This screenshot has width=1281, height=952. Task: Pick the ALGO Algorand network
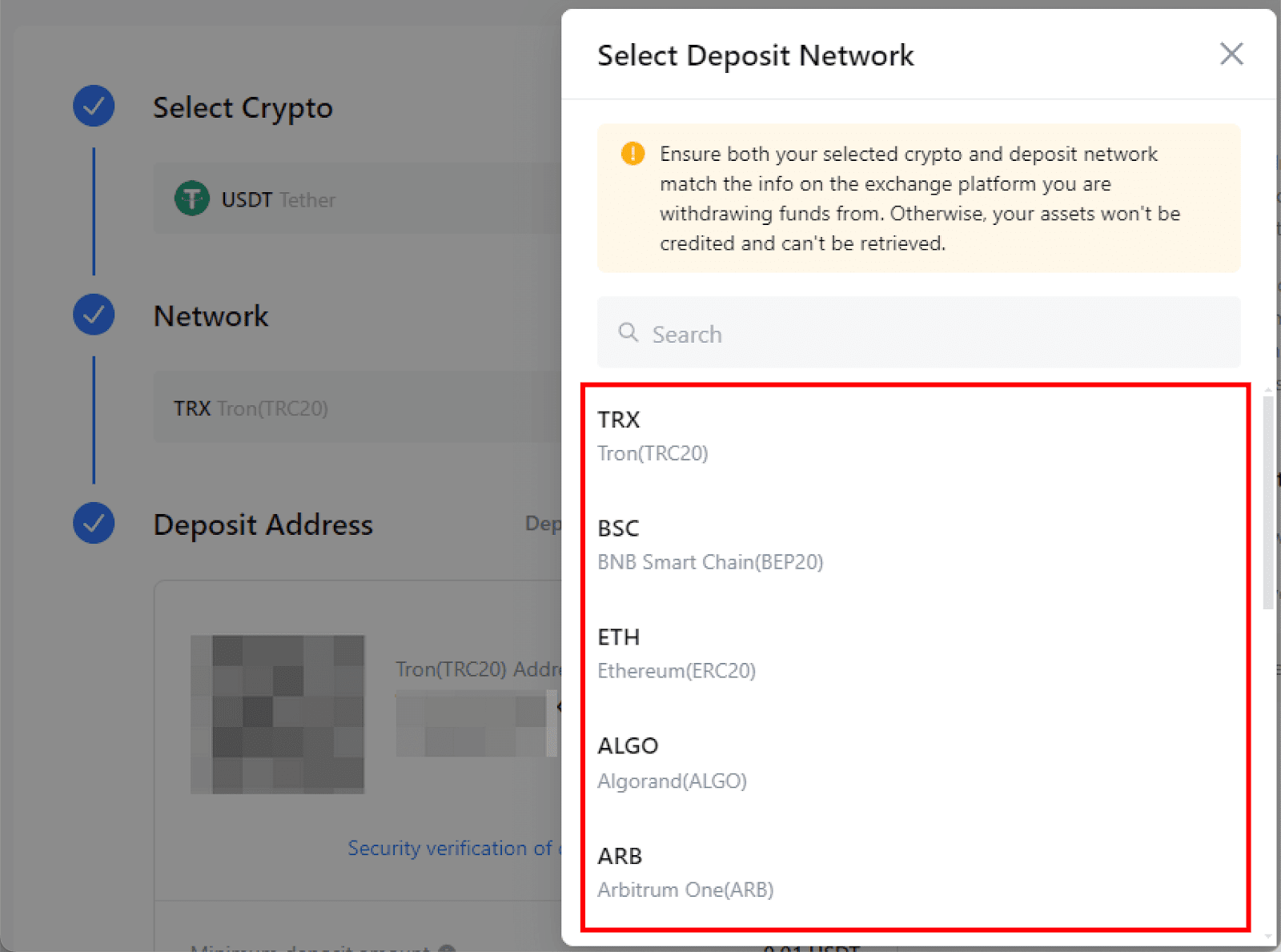coord(913,762)
